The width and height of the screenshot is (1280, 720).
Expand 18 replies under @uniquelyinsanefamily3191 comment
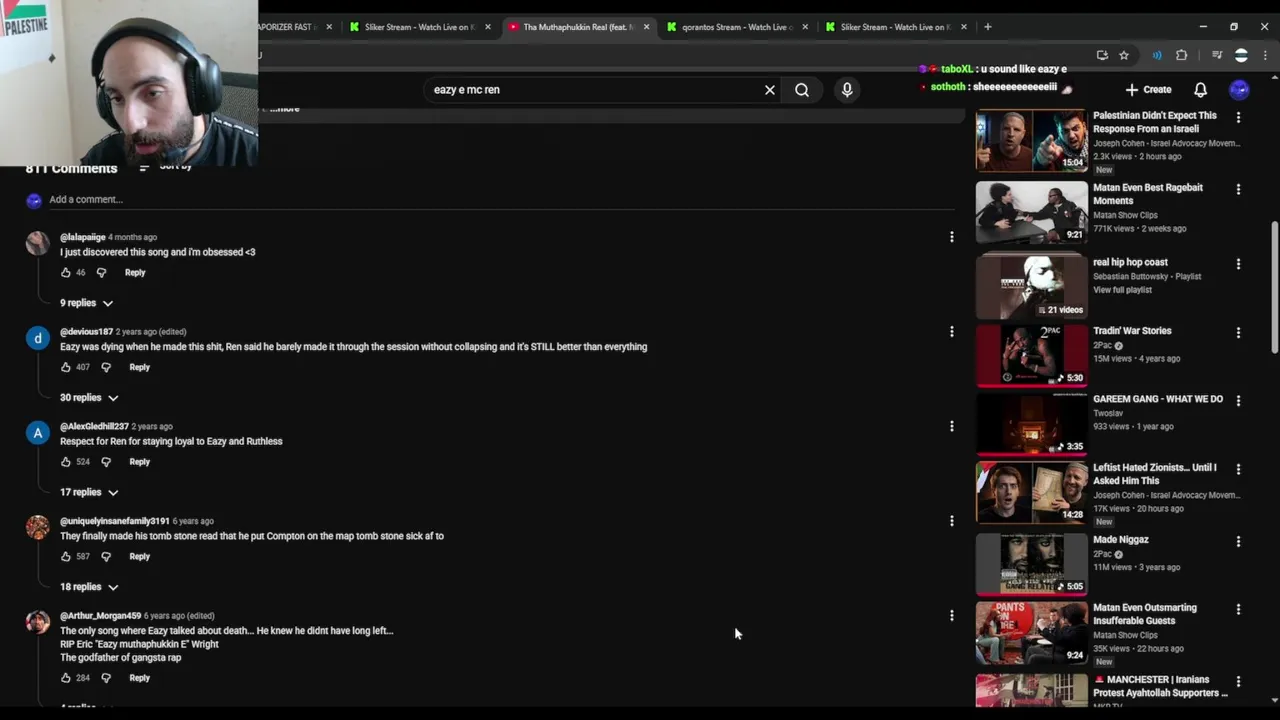(x=89, y=587)
